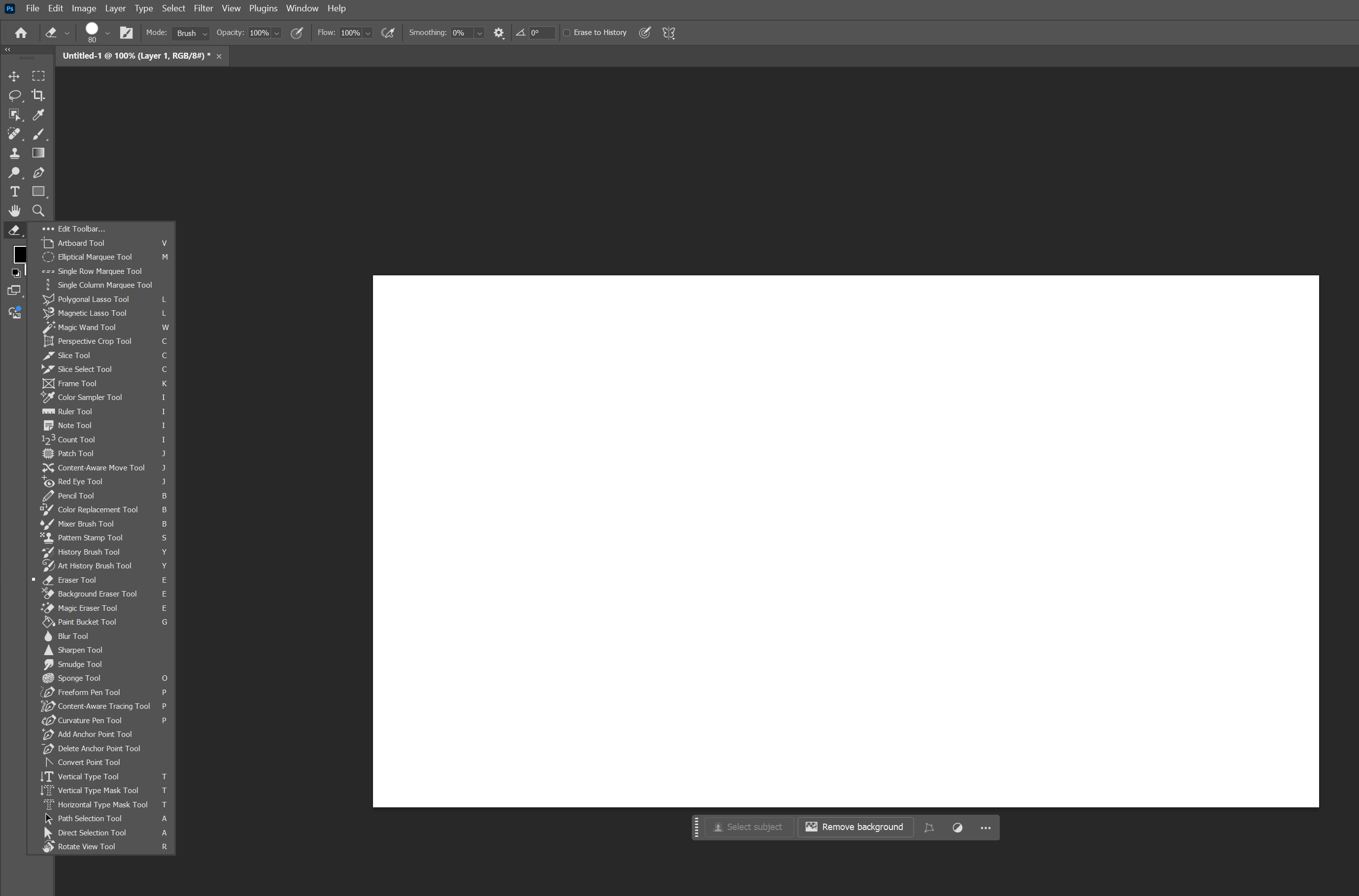Switch to Untitled-1 document tab
The height and width of the screenshot is (896, 1359).
click(x=136, y=56)
